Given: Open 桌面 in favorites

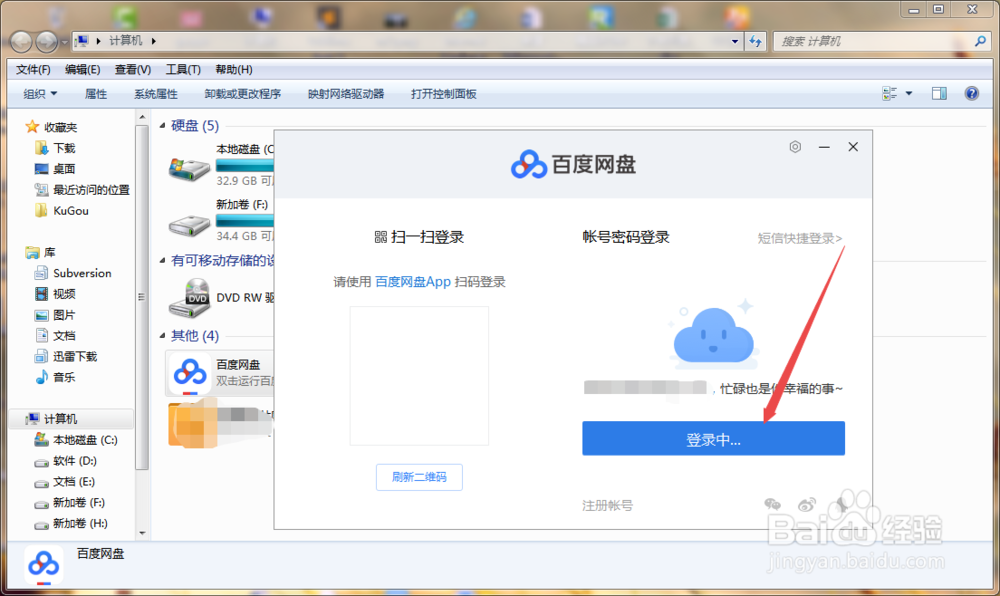Looking at the screenshot, I should point(64,169).
